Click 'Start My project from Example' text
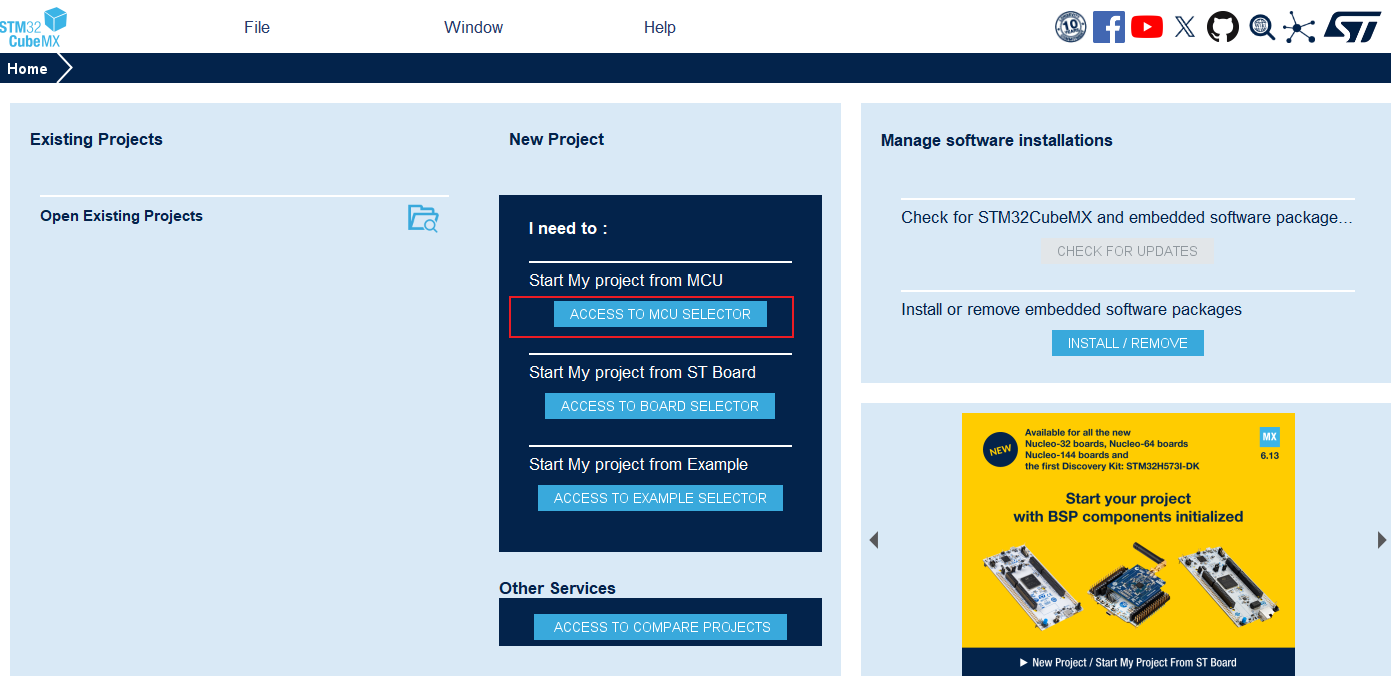 coord(638,464)
